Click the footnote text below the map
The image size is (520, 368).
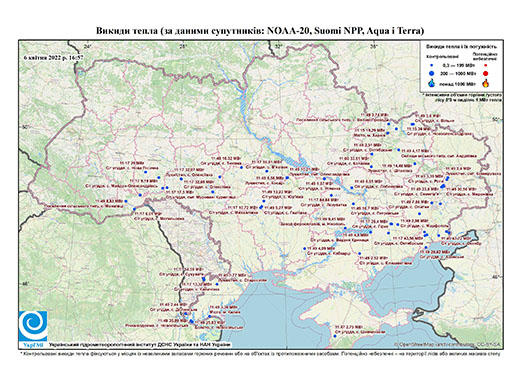(x=261, y=353)
